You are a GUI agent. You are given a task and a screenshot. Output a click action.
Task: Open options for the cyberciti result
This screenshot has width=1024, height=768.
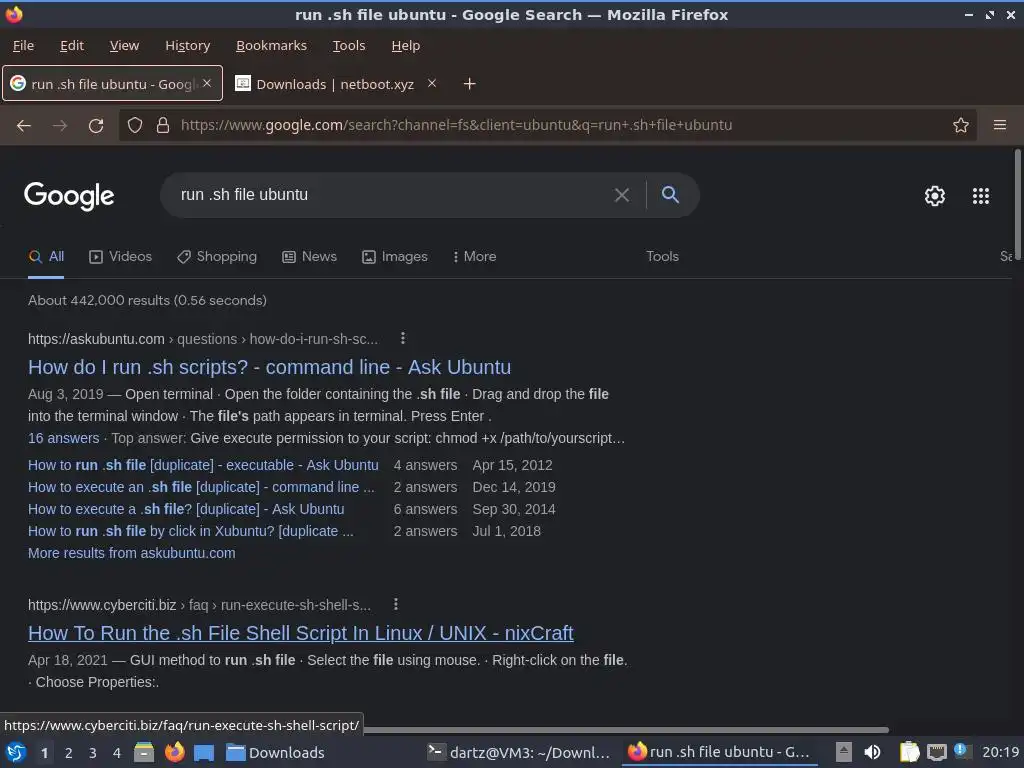click(396, 604)
